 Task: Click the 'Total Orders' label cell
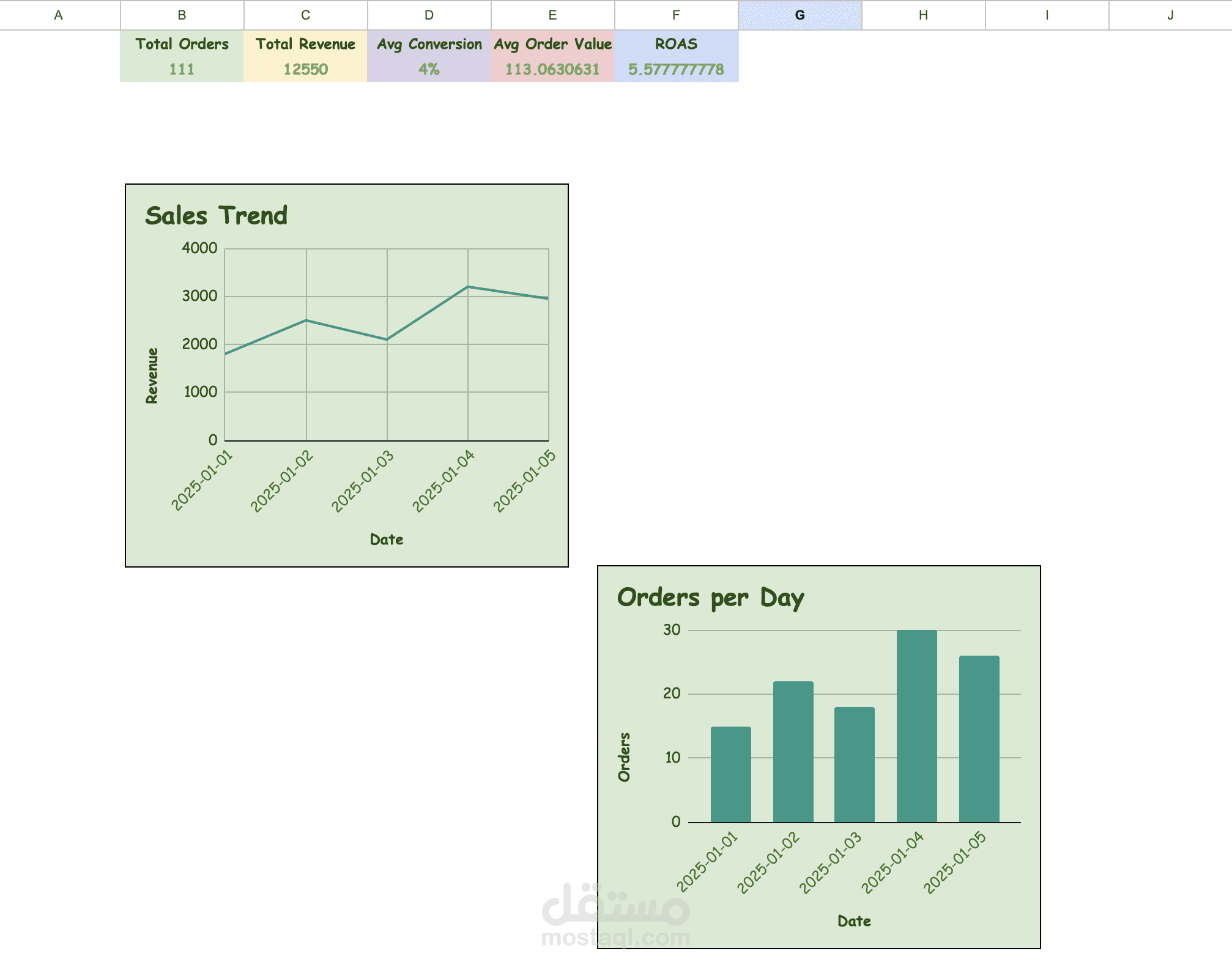[x=182, y=44]
